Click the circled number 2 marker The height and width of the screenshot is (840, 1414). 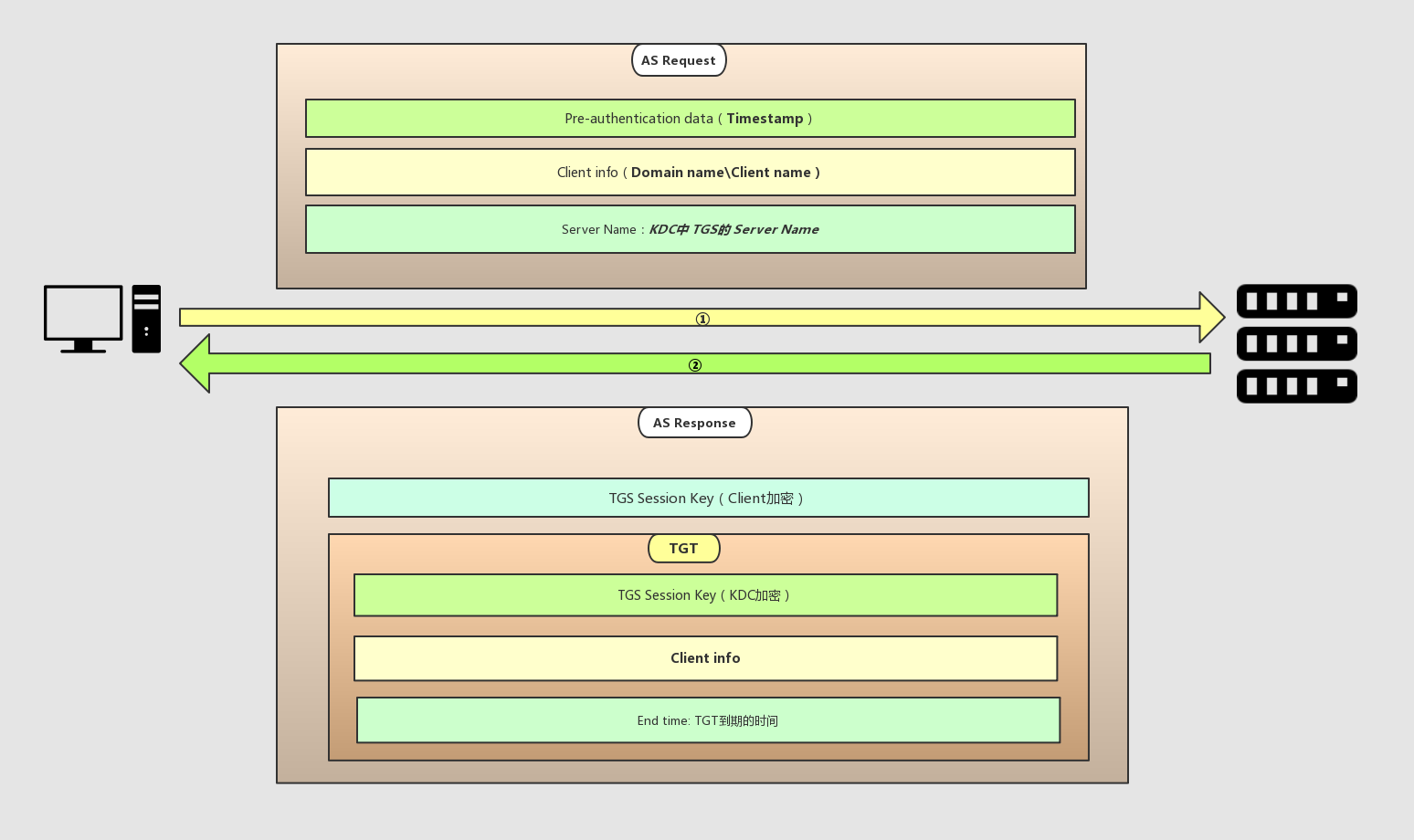[695, 365]
